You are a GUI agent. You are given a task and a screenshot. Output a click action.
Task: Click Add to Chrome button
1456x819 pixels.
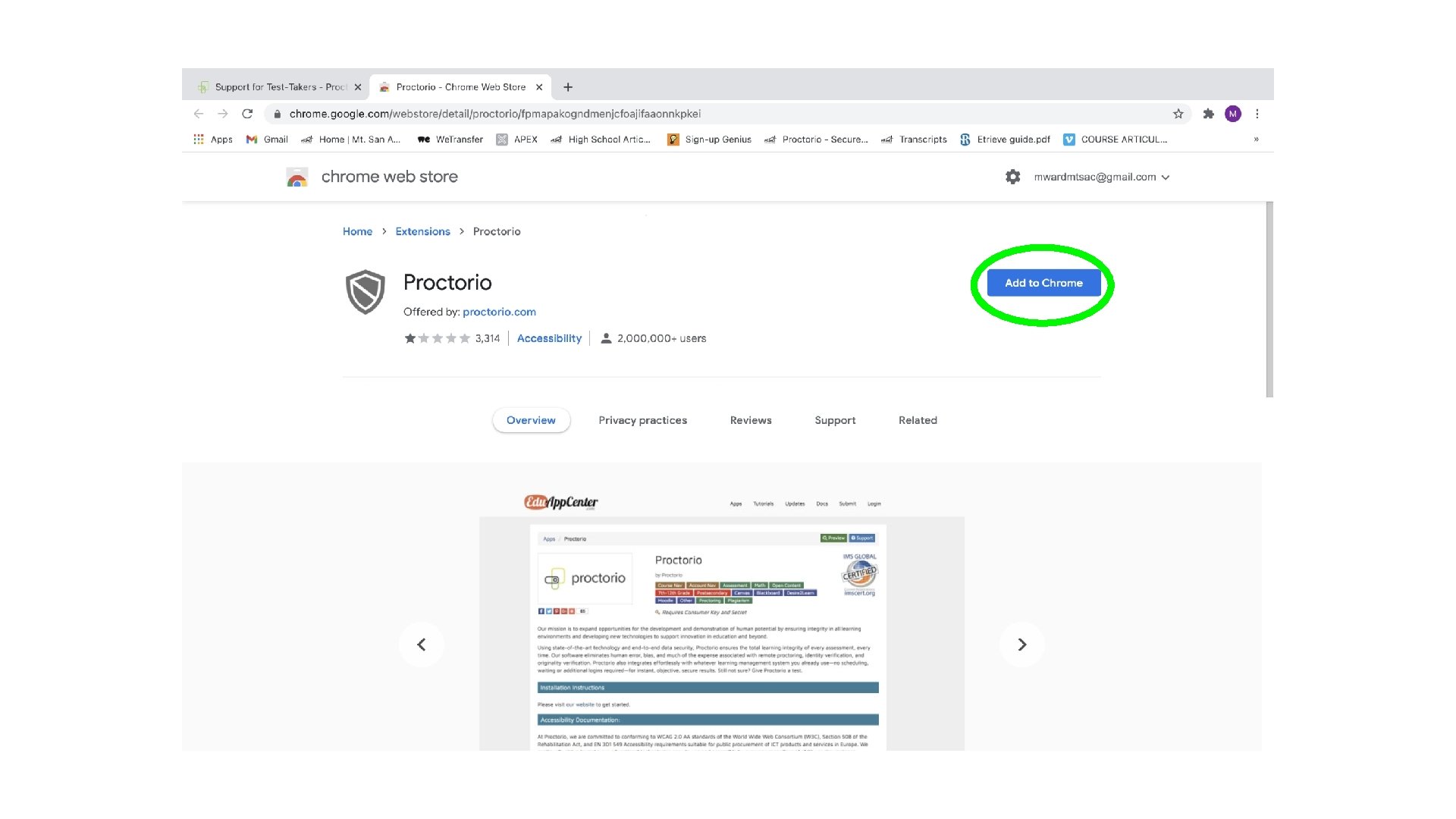point(1043,283)
